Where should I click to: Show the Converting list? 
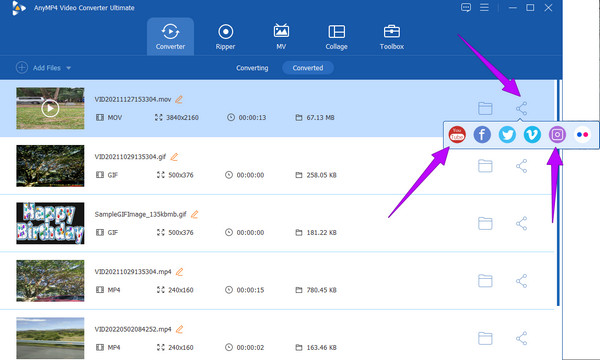click(252, 68)
